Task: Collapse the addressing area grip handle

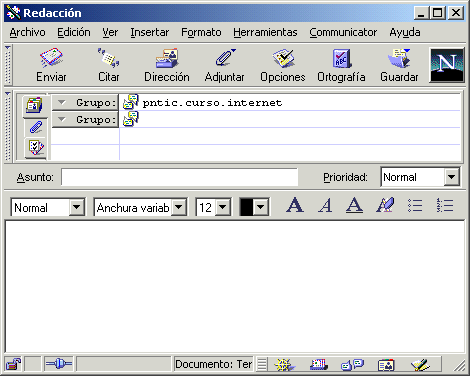Action: 8,126
